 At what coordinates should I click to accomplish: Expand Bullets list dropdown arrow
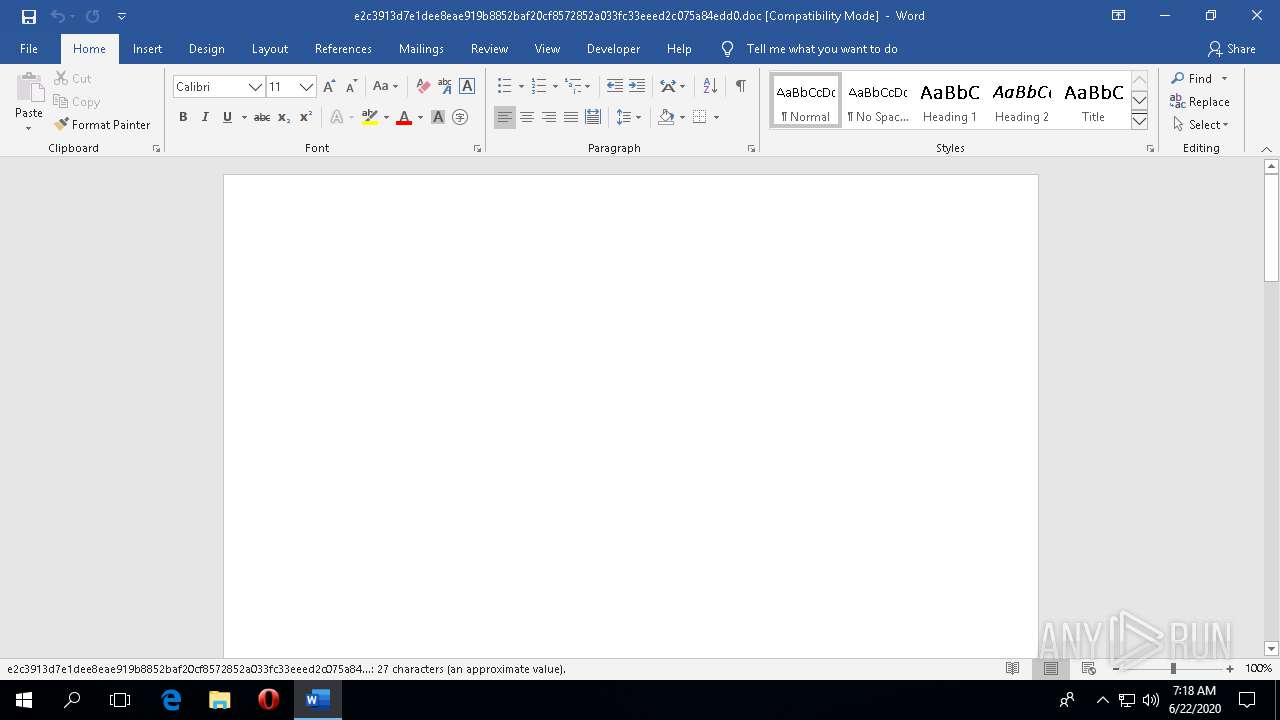click(521, 87)
